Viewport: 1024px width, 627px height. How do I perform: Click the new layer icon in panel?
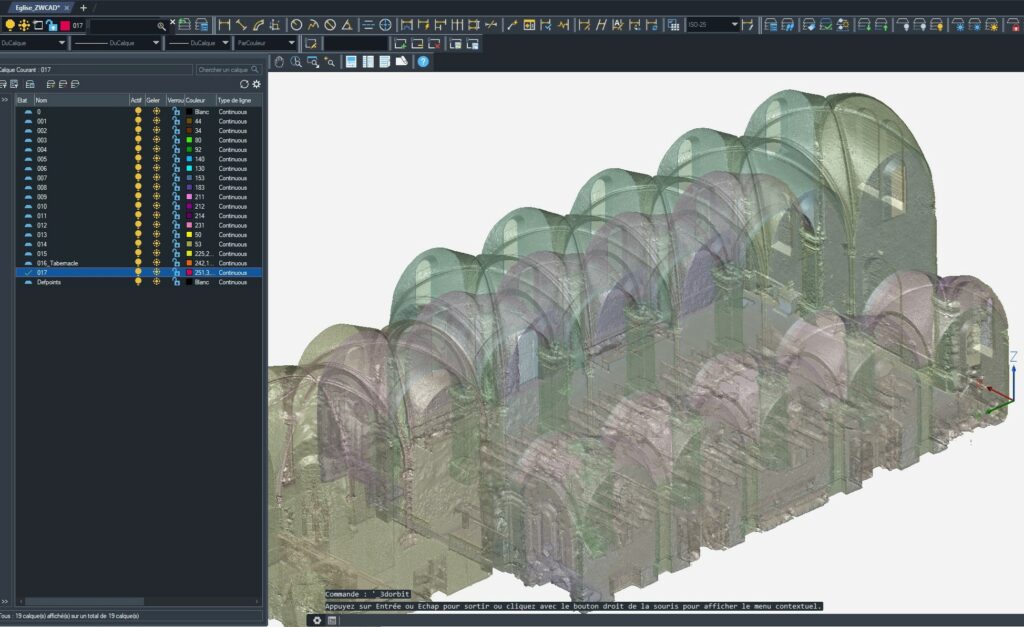coord(50,84)
